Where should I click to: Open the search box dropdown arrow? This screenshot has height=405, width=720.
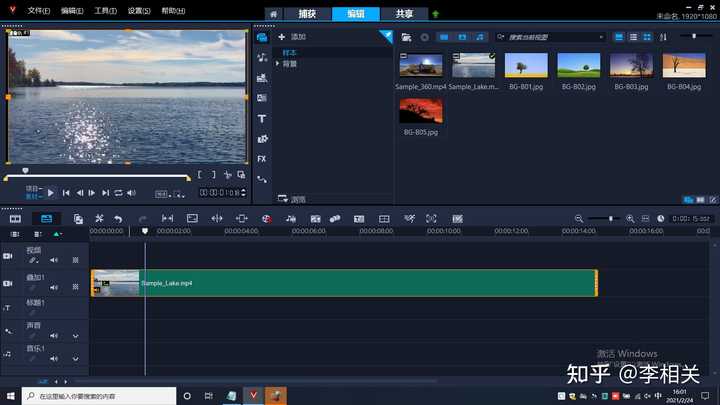click(601, 37)
